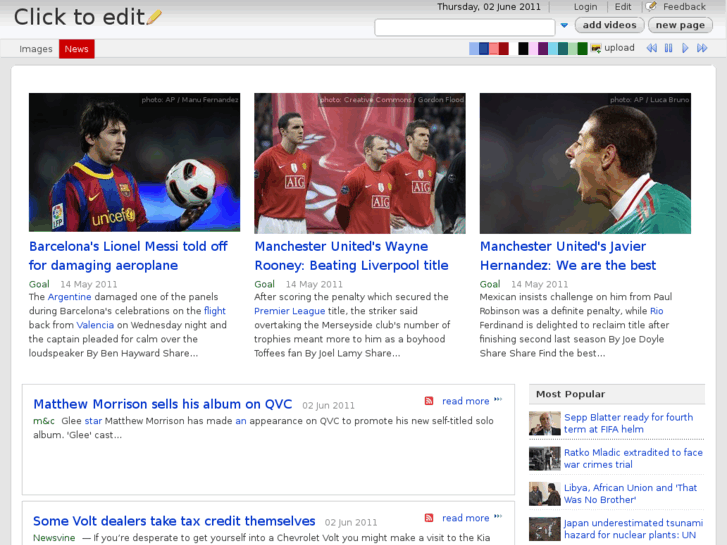This screenshot has height=545, width=727.
Task: Click the Goal source link under the Messi story
Action: click(39, 284)
